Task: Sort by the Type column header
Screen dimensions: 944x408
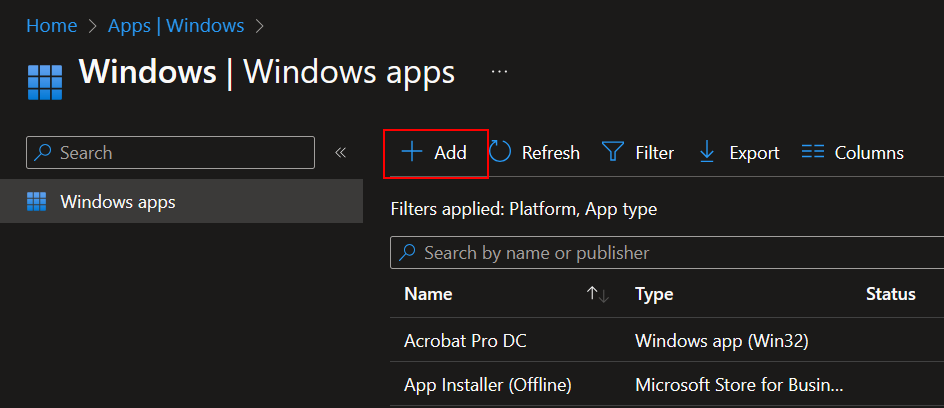Action: tap(654, 294)
